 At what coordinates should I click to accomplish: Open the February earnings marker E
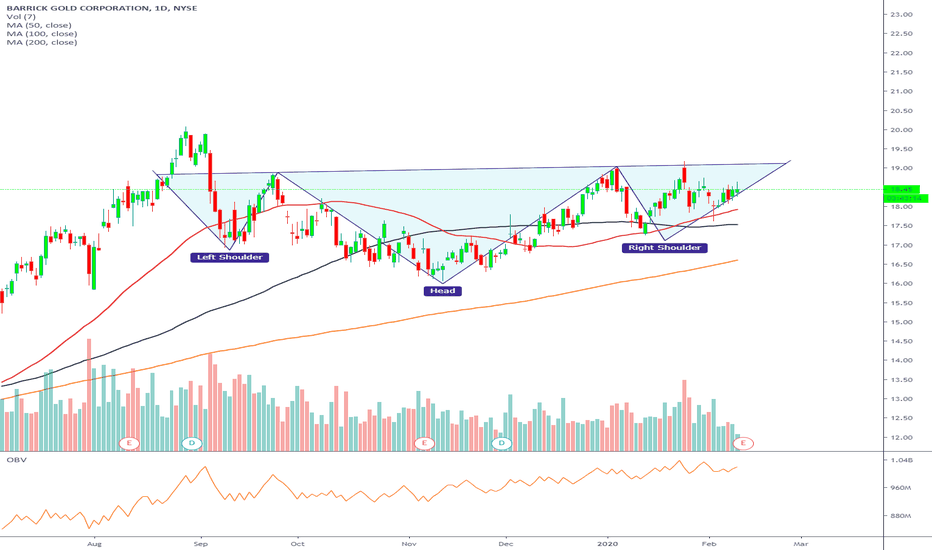tap(743, 443)
